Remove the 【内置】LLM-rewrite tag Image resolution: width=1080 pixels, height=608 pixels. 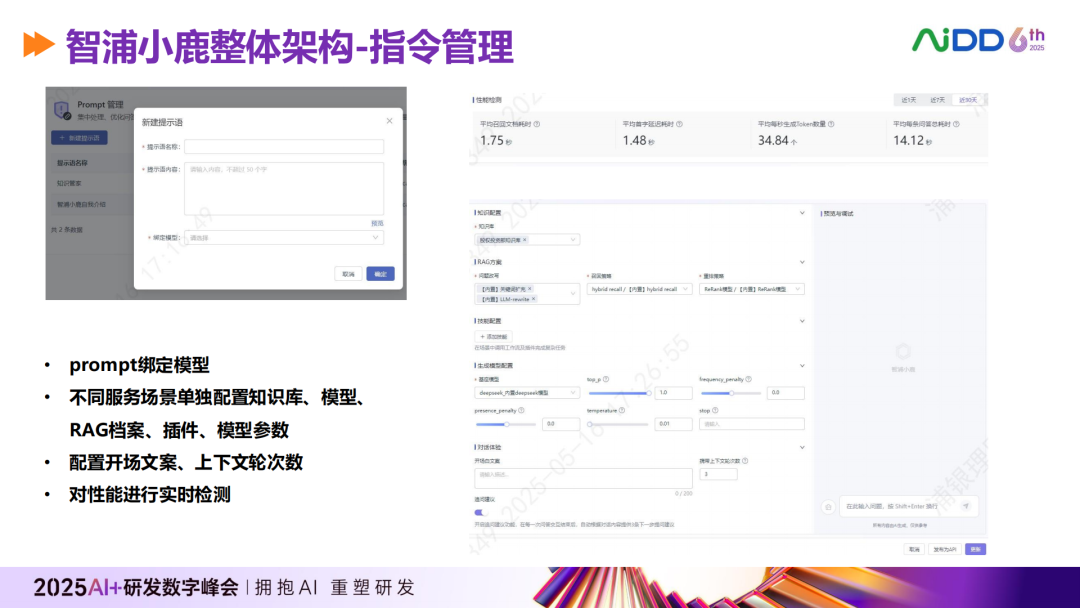(x=533, y=298)
